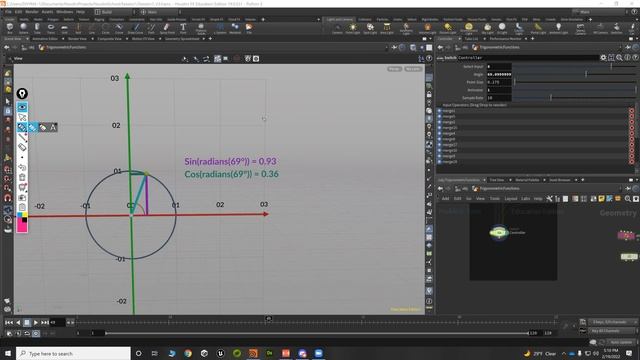640x360 pixels.
Task: Open network editor Add menu
Action: [x=445, y=199]
